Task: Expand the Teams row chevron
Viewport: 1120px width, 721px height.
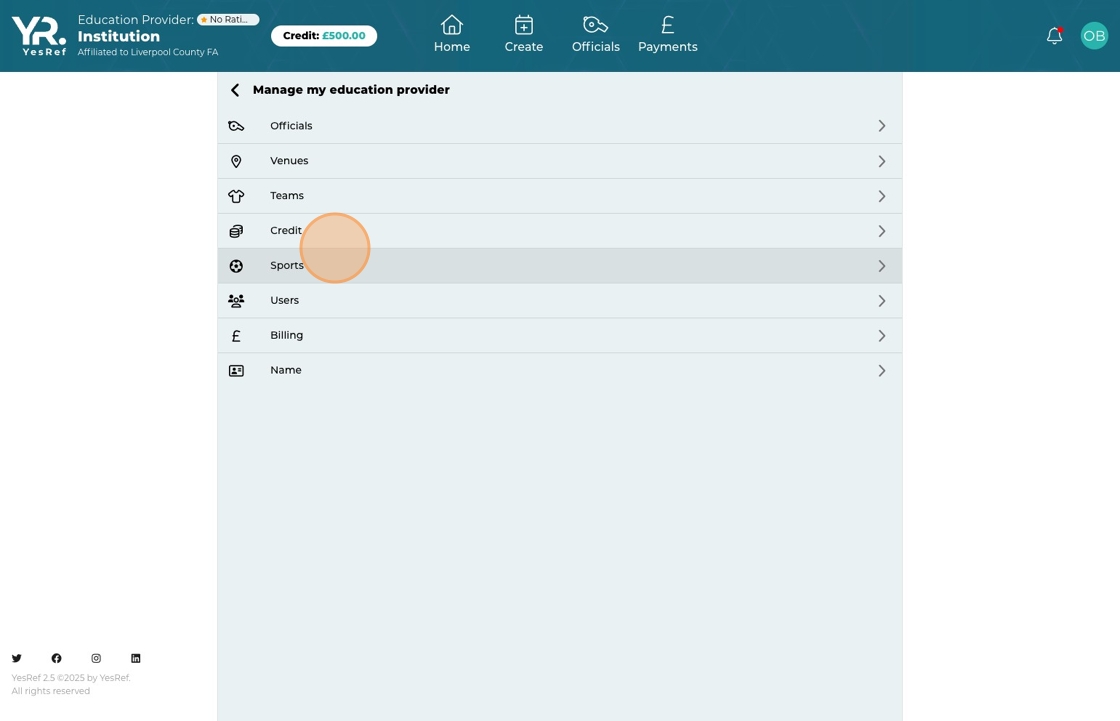Action: pyautogui.click(x=881, y=196)
